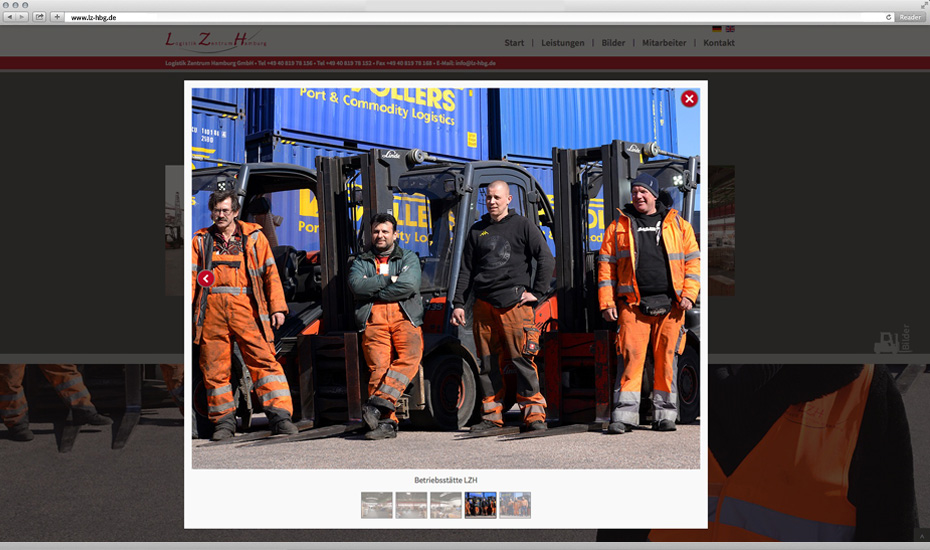The image size is (930, 550).
Task: Click the Logistik Zentrum Hamburg logo
Action: pyautogui.click(x=216, y=41)
